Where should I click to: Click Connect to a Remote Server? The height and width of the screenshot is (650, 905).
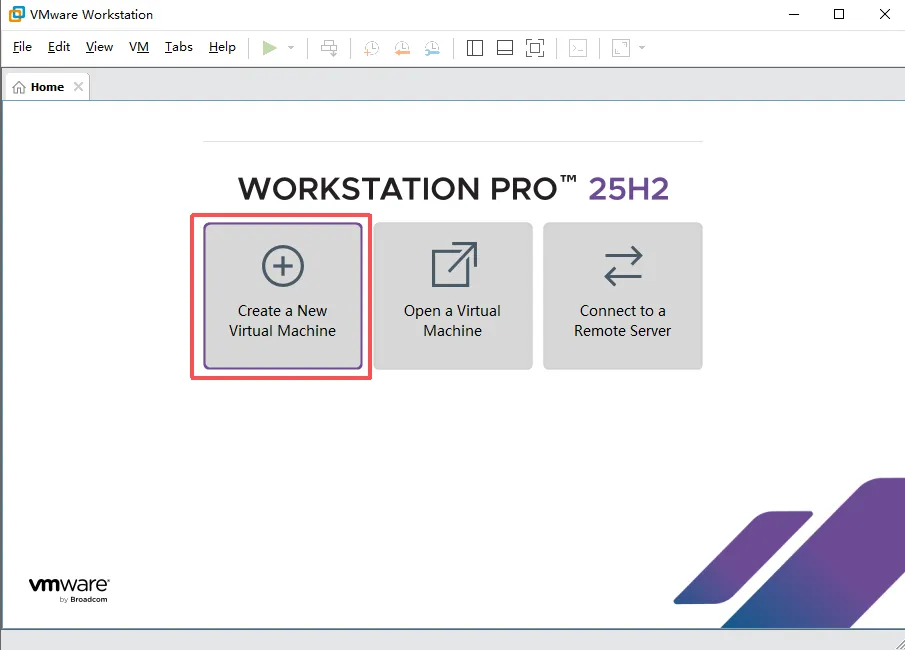click(x=622, y=296)
